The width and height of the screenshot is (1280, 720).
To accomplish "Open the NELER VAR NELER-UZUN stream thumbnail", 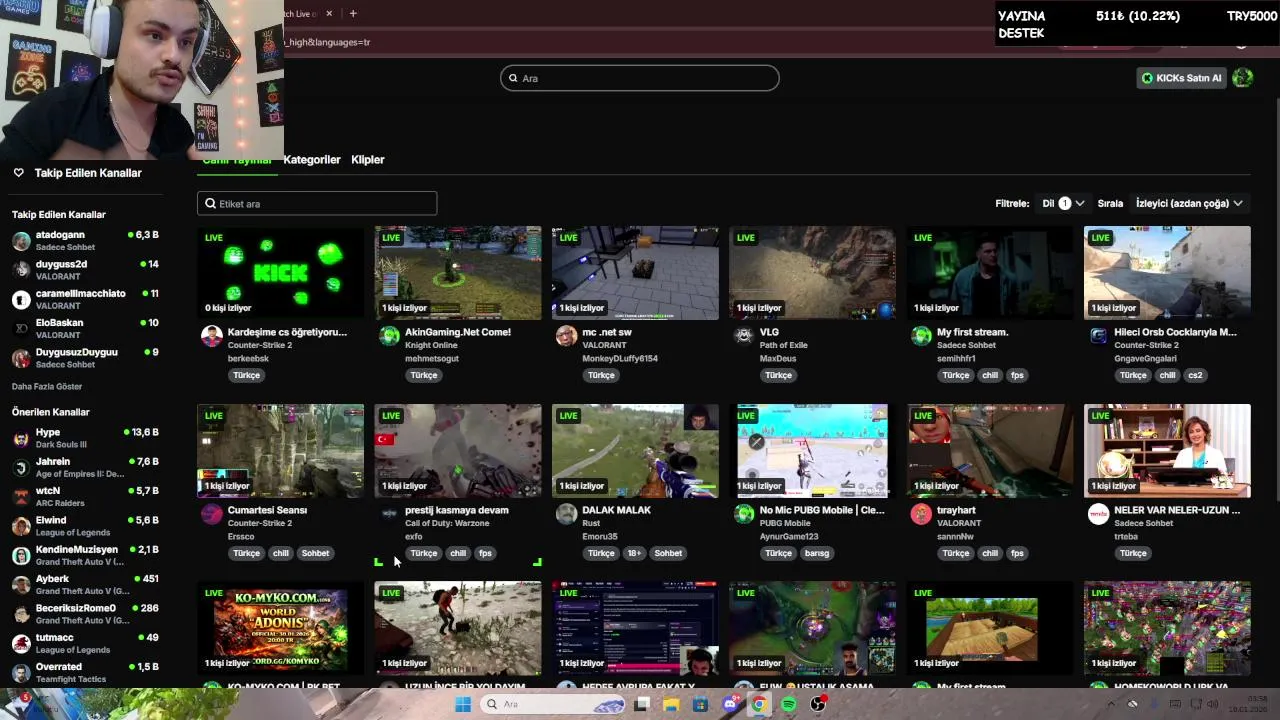I will pos(1167,451).
